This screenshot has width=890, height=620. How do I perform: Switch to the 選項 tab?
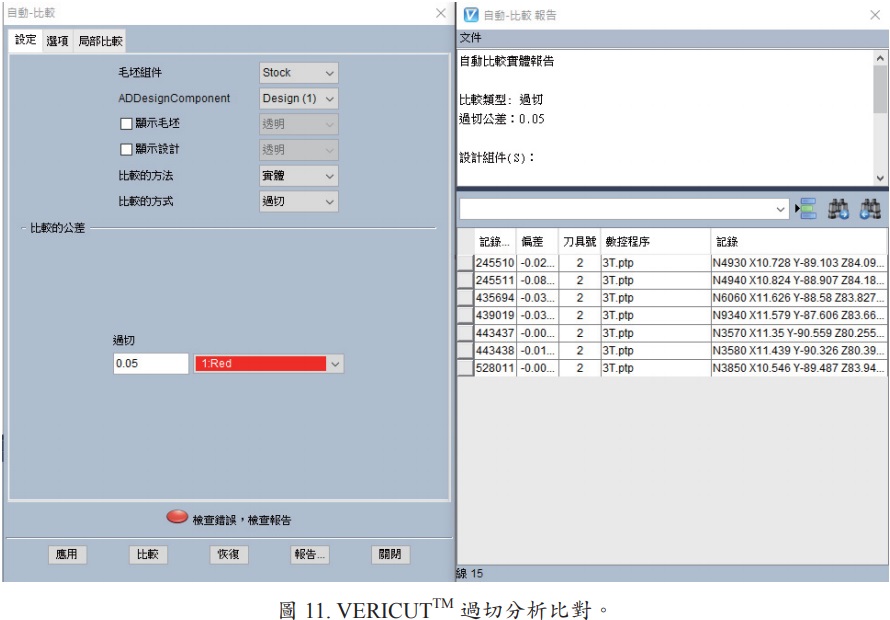point(57,41)
